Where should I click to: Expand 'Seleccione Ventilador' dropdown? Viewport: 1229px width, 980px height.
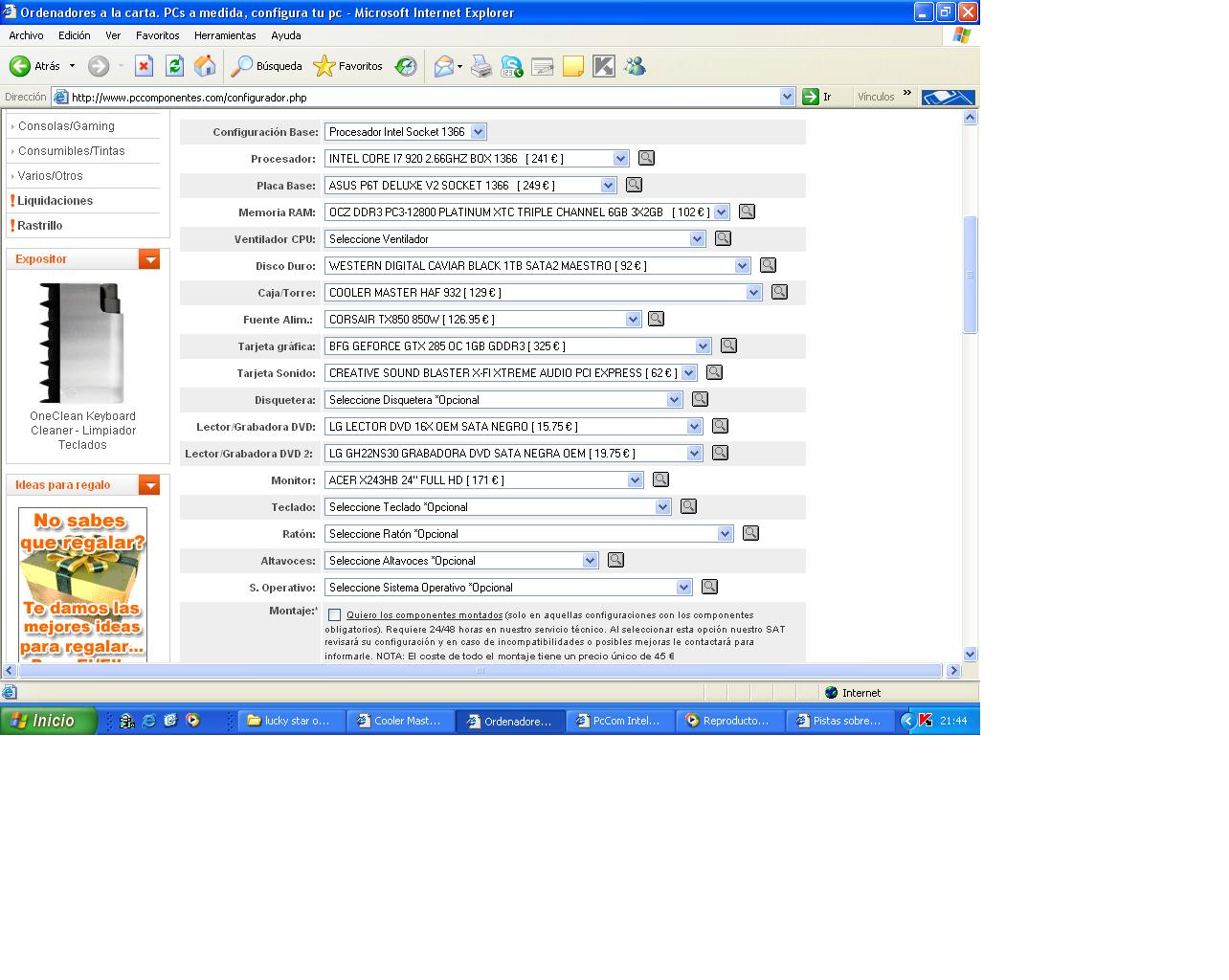(x=697, y=239)
